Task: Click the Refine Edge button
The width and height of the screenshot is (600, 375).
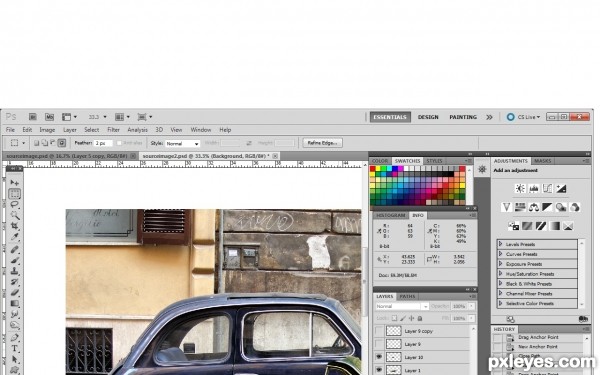Action: 323,143
